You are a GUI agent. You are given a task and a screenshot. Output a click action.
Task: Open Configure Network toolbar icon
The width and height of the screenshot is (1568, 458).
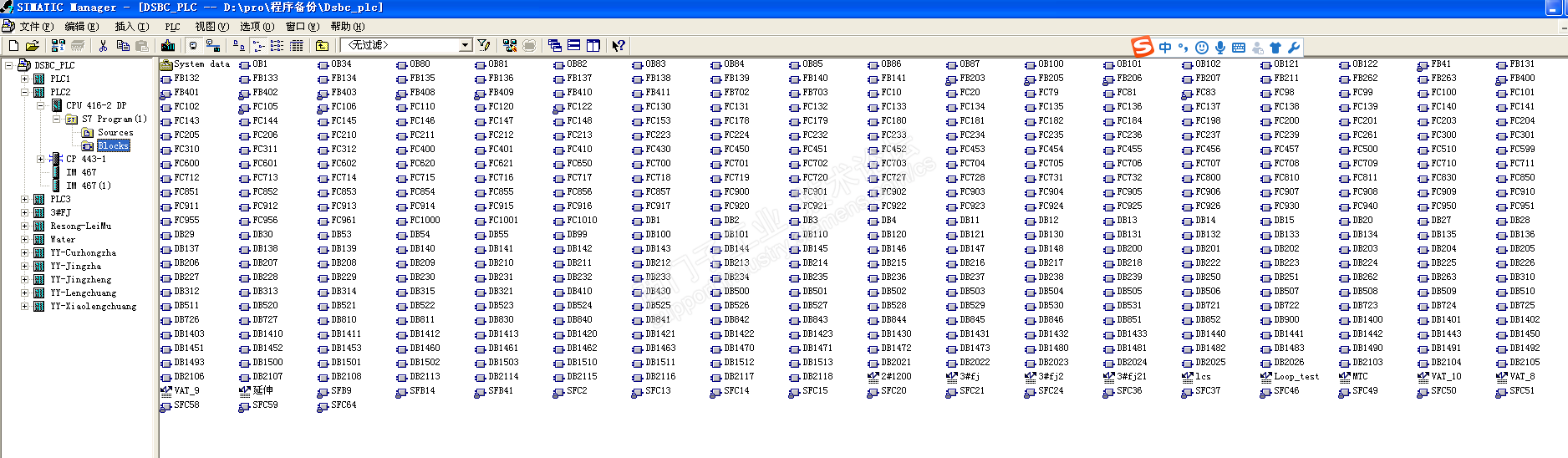(510, 45)
